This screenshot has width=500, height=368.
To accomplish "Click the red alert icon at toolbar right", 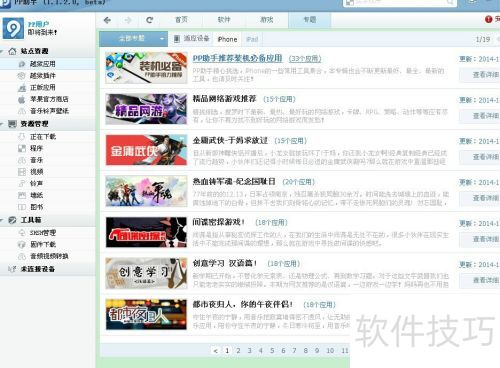I will click(x=488, y=19).
